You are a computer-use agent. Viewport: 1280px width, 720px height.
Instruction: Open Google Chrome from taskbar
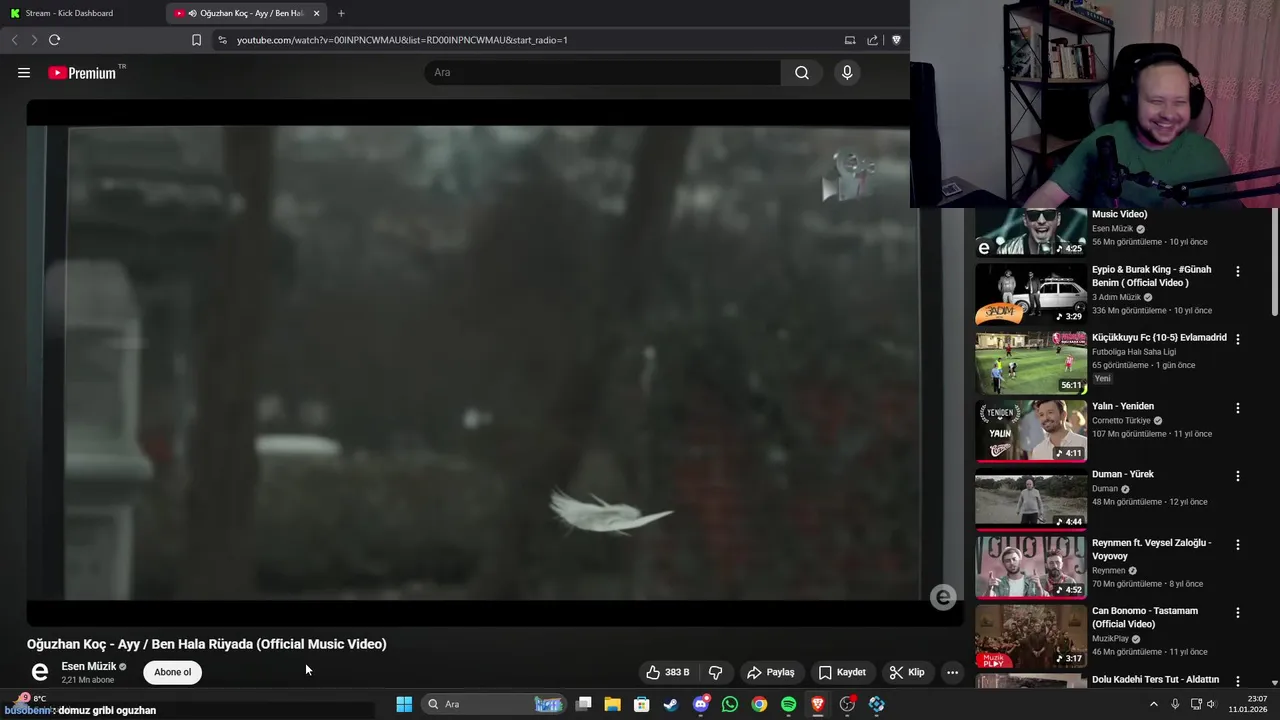pos(759,704)
